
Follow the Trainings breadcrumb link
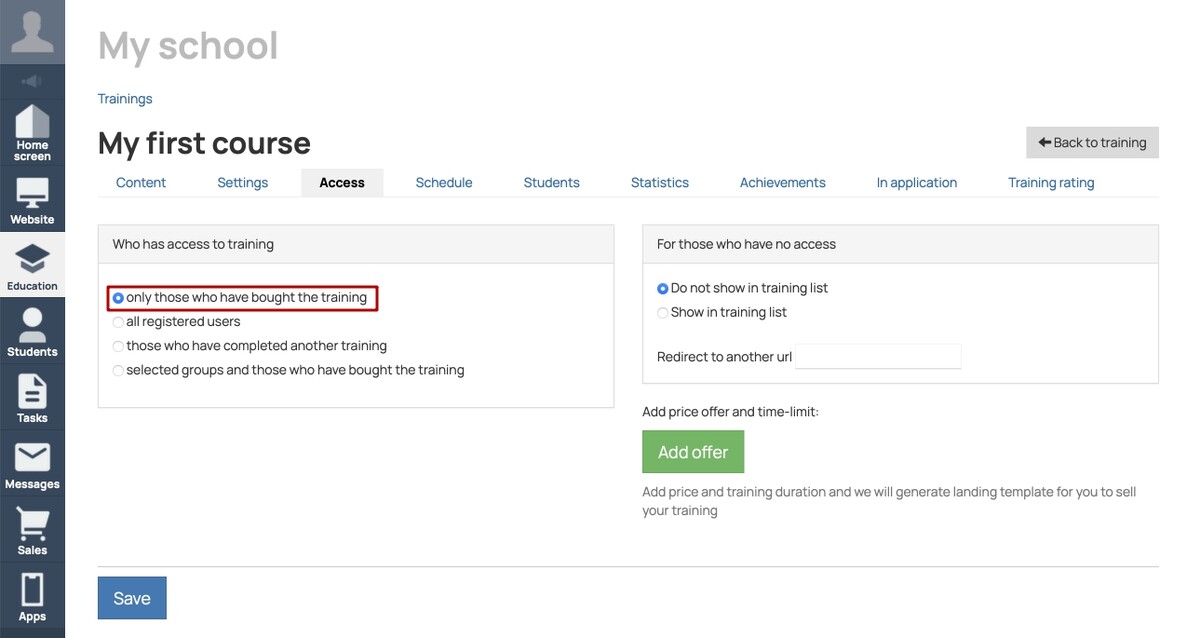coord(125,99)
